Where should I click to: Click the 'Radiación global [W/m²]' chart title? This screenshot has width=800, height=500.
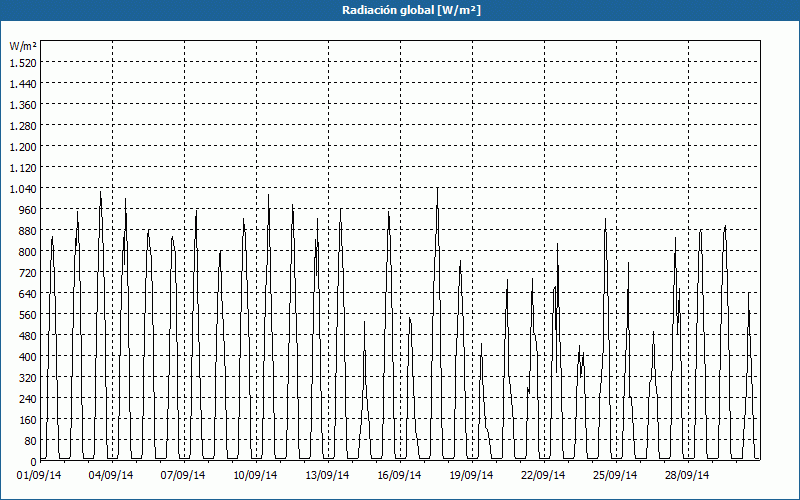(411, 10)
